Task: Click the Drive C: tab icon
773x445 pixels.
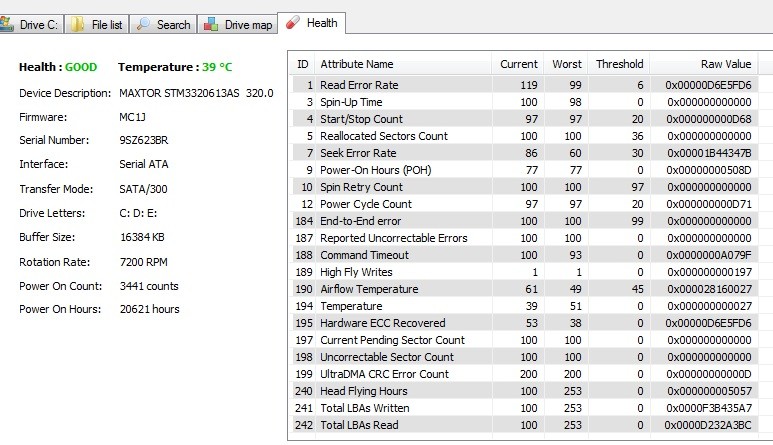Action: [x=6, y=24]
